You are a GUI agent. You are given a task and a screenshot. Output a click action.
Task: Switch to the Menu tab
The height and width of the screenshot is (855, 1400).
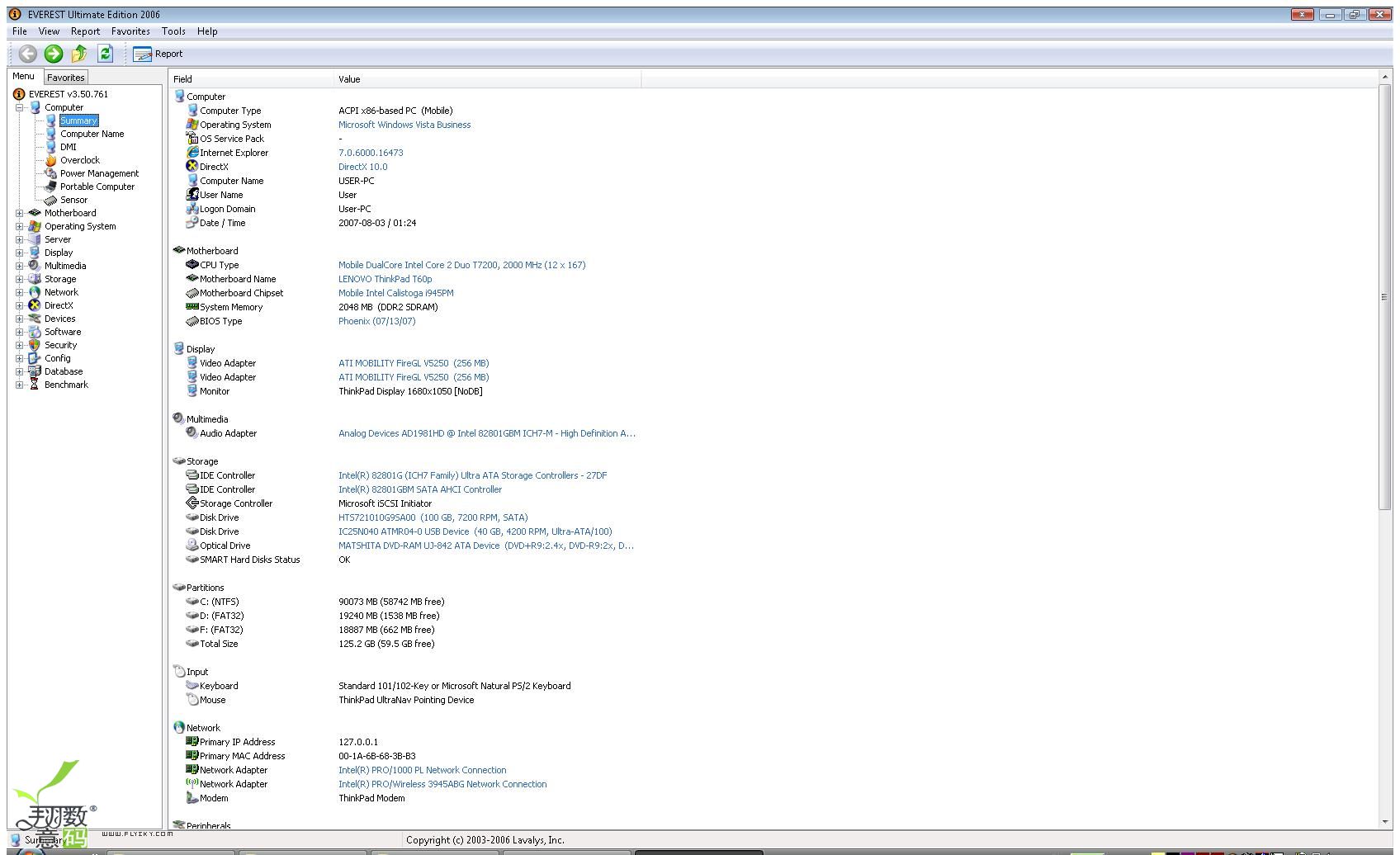[x=23, y=76]
